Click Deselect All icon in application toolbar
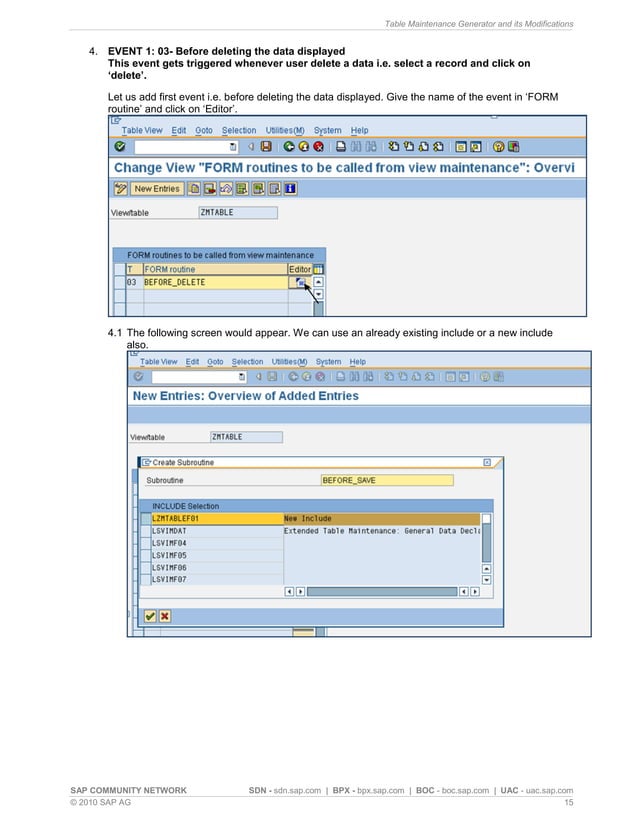 click(274, 189)
